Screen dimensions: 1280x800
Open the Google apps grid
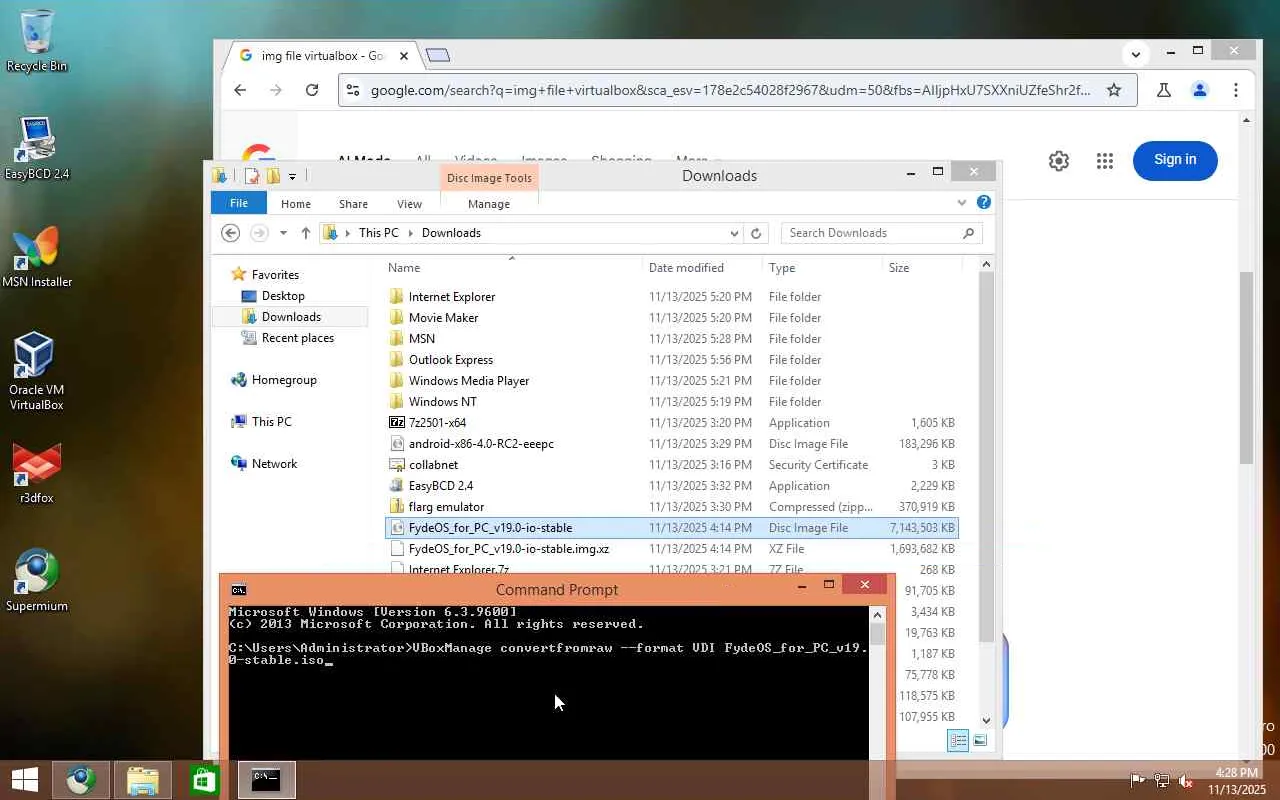point(1105,160)
